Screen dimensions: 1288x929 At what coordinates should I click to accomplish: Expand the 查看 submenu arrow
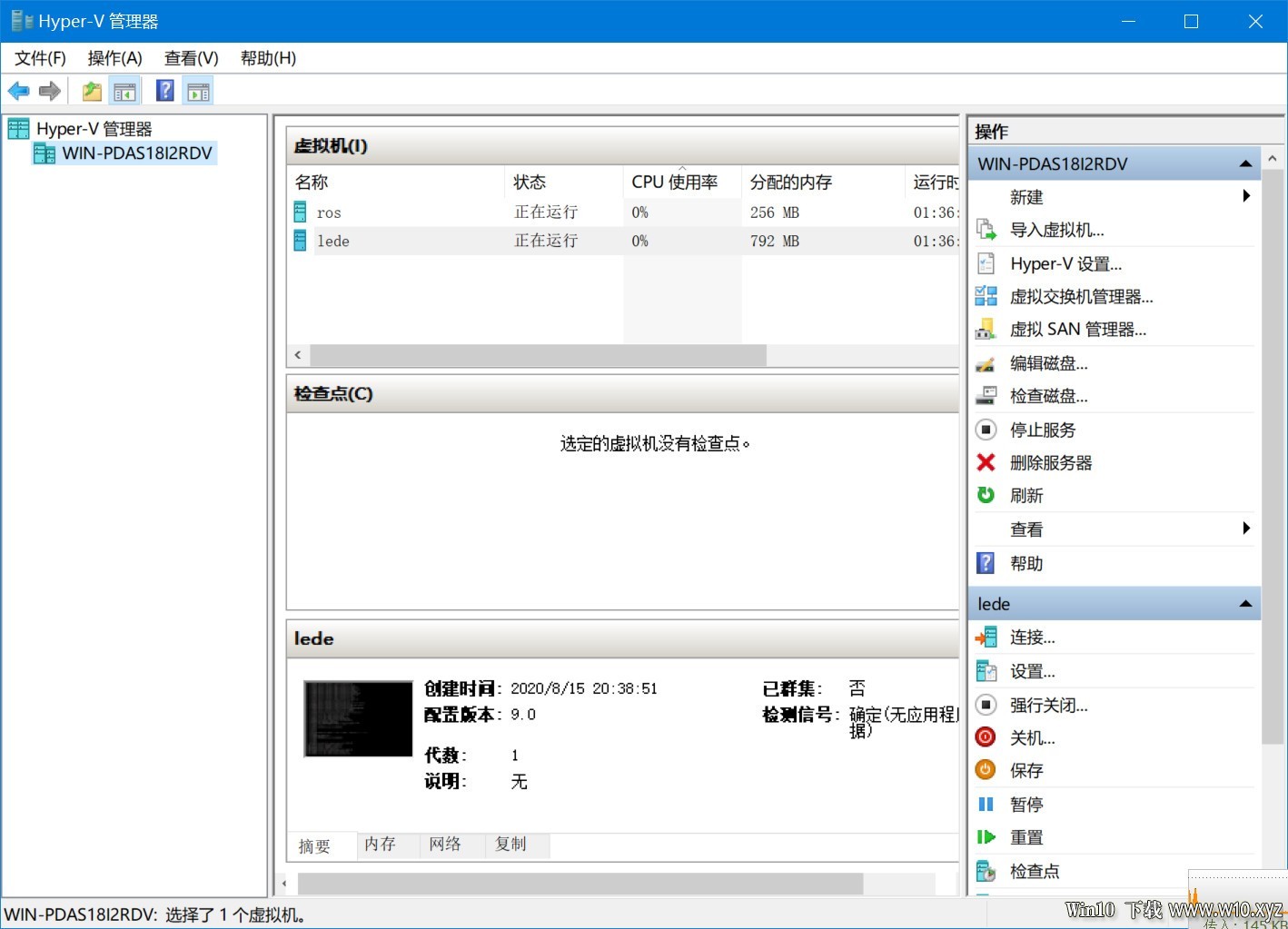coord(1247,529)
